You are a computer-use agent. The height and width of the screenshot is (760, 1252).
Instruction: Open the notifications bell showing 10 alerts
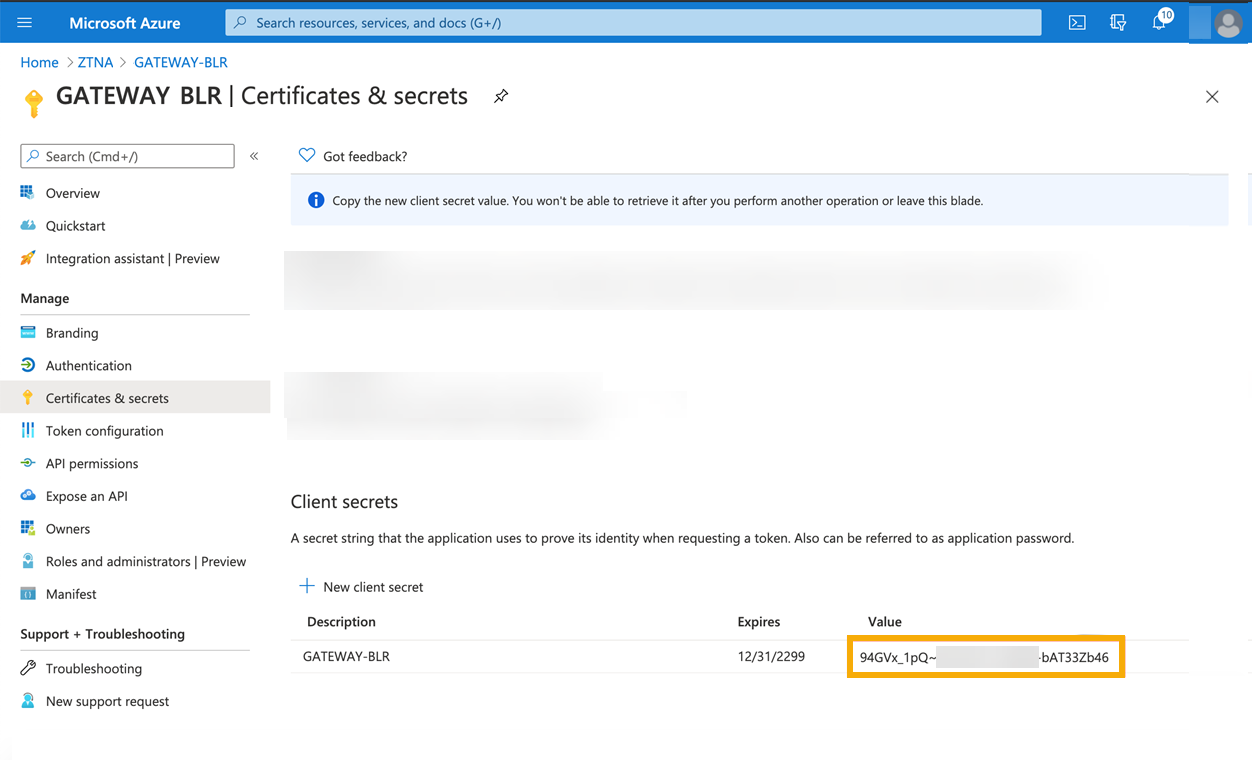coord(1160,22)
